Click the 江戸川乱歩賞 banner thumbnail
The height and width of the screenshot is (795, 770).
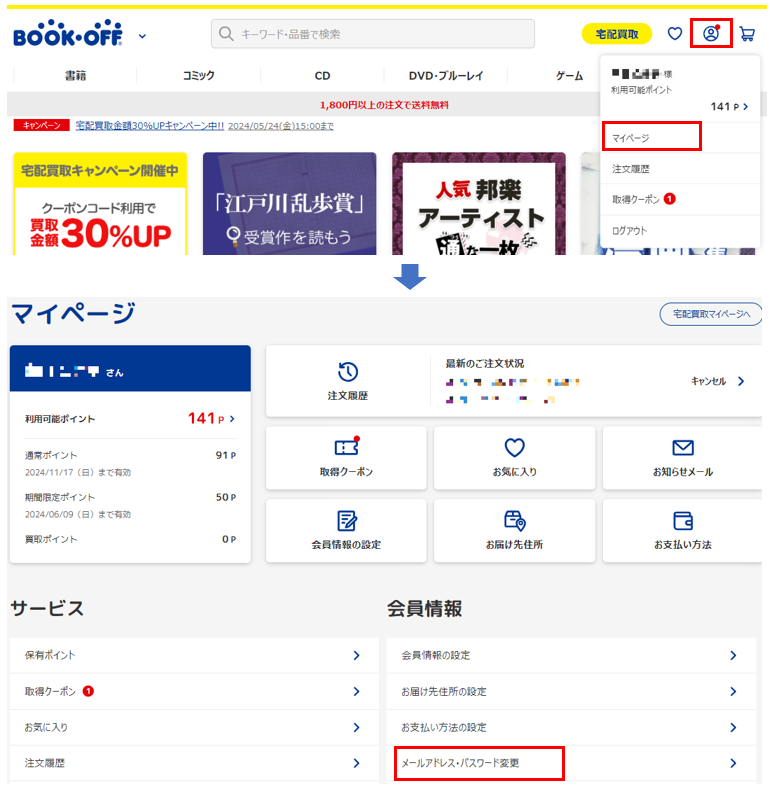point(289,203)
